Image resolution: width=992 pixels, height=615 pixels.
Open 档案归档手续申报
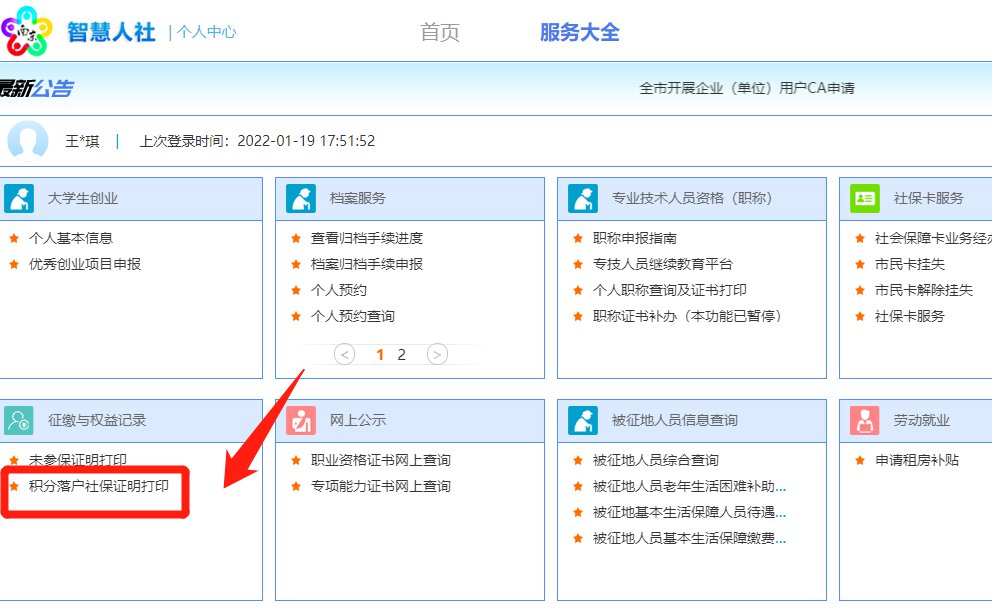click(x=367, y=264)
